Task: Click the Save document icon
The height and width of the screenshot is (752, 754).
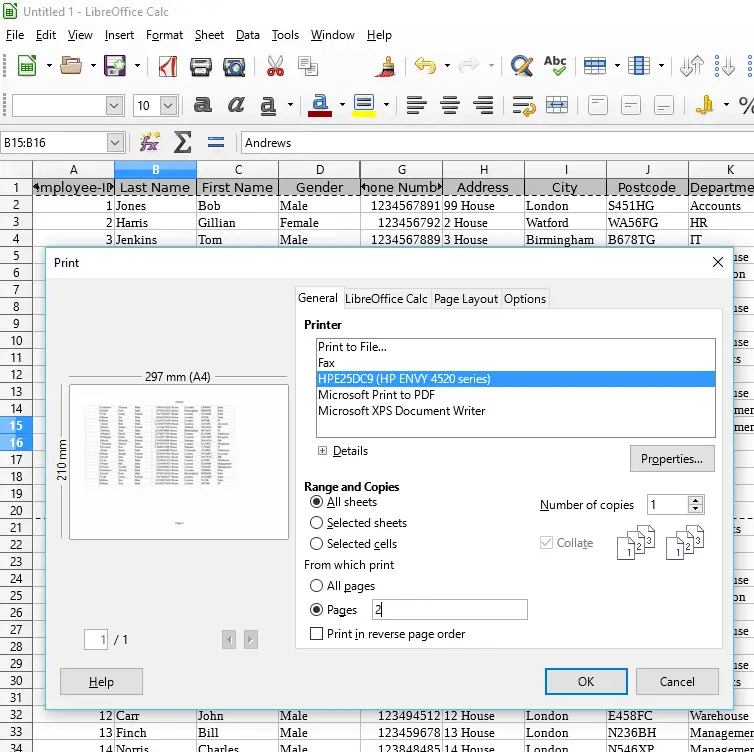Action: [114, 65]
